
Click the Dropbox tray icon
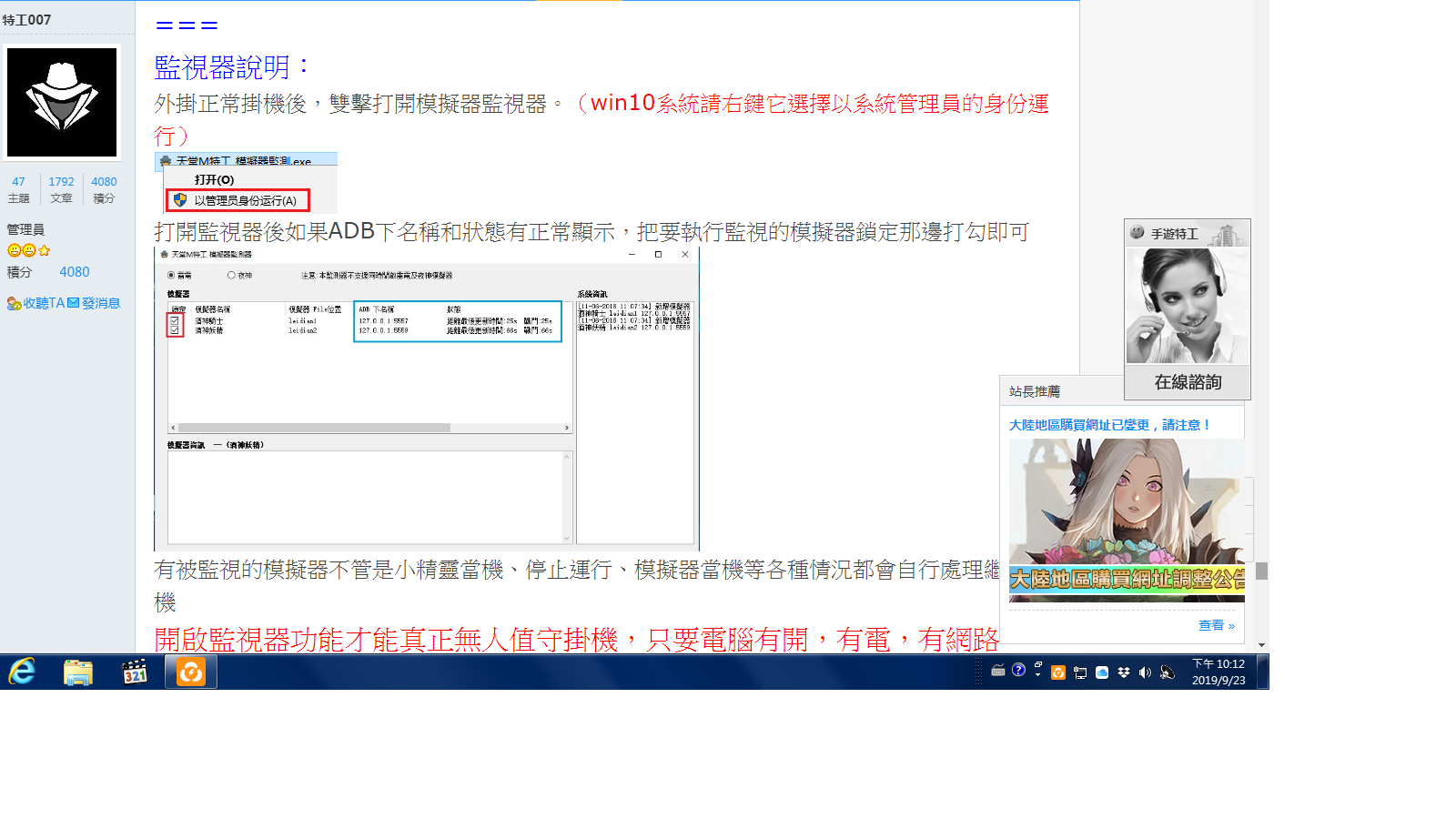click(1124, 672)
